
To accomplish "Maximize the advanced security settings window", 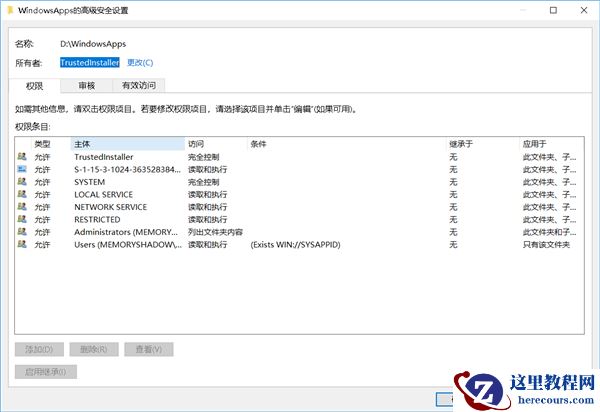I will pos(553,10).
